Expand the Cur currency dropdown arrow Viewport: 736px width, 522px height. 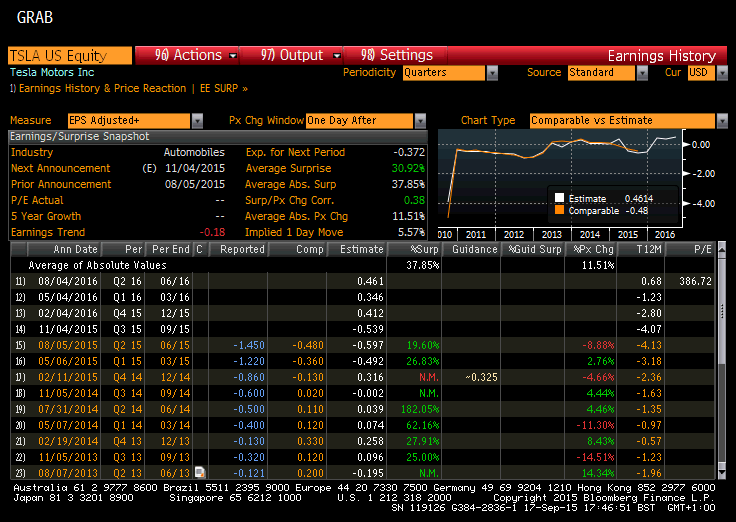(722, 73)
